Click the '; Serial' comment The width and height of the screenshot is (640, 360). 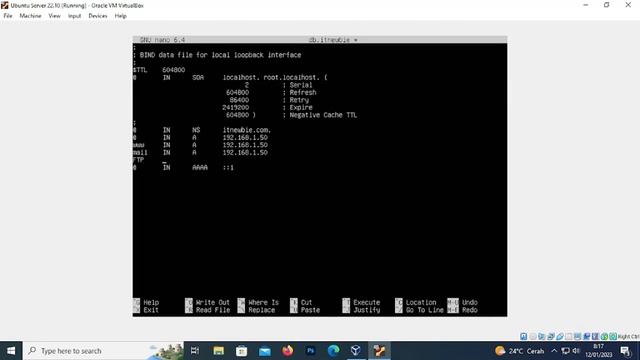[x=298, y=85]
